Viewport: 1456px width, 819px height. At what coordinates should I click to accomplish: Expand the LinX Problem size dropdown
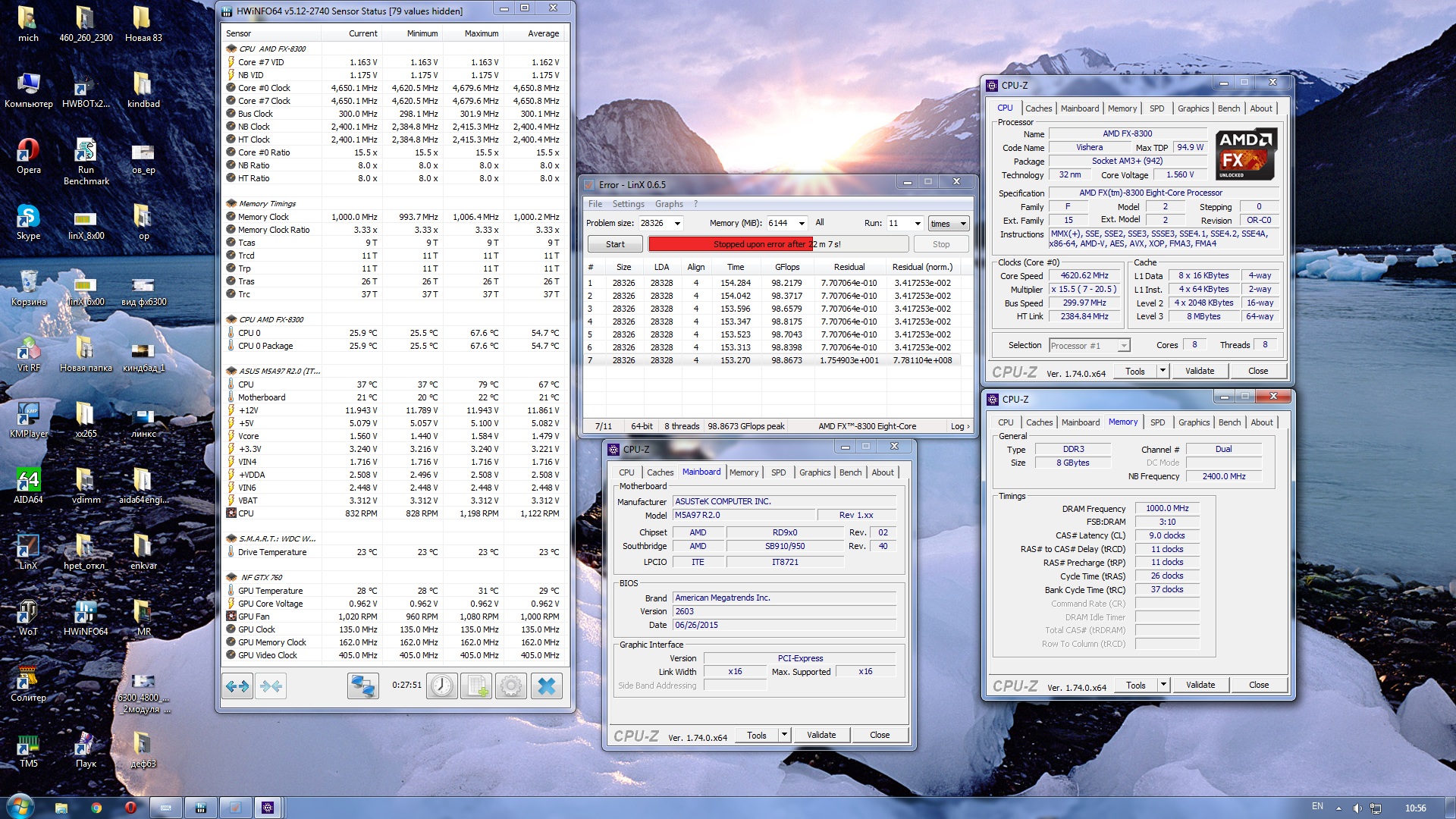677,224
